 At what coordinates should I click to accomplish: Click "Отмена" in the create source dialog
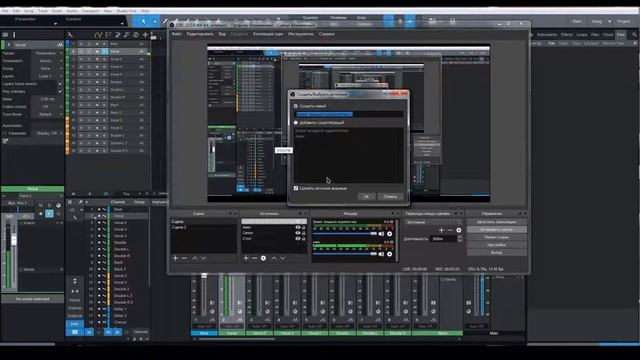(390, 196)
